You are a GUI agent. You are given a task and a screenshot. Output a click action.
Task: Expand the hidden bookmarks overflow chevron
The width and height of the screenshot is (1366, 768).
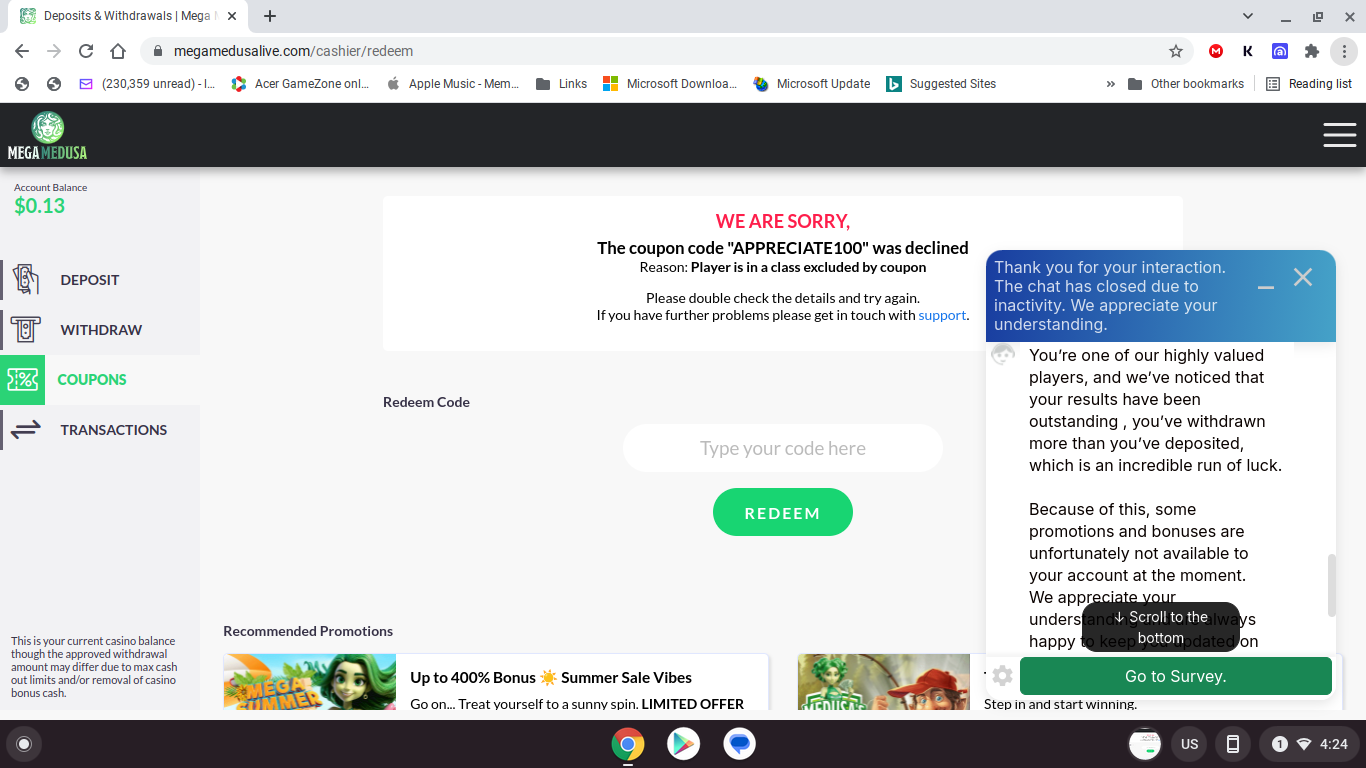(x=1110, y=84)
